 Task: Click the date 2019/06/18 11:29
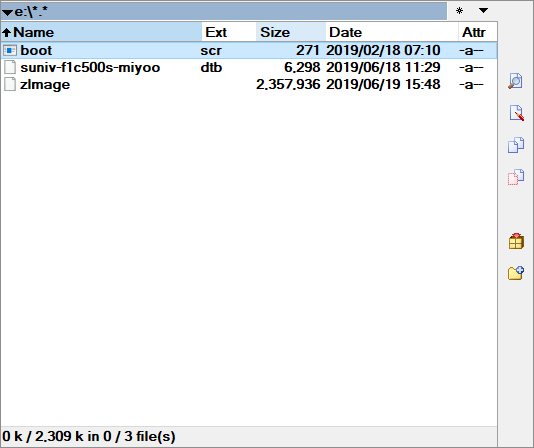click(x=383, y=67)
